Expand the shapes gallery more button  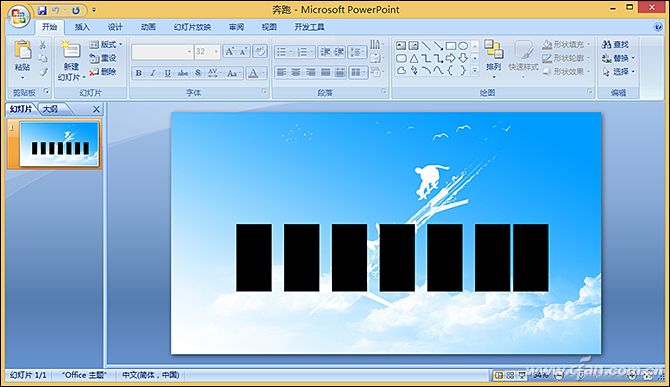(x=475, y=70)
